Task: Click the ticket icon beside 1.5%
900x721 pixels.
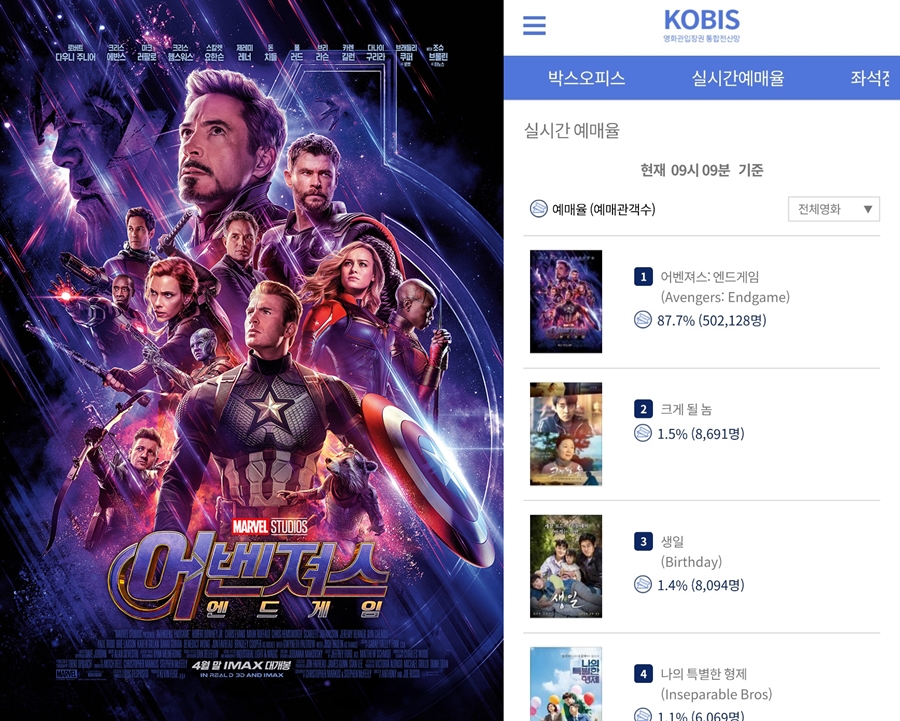Action: click(x=643, y=433)
